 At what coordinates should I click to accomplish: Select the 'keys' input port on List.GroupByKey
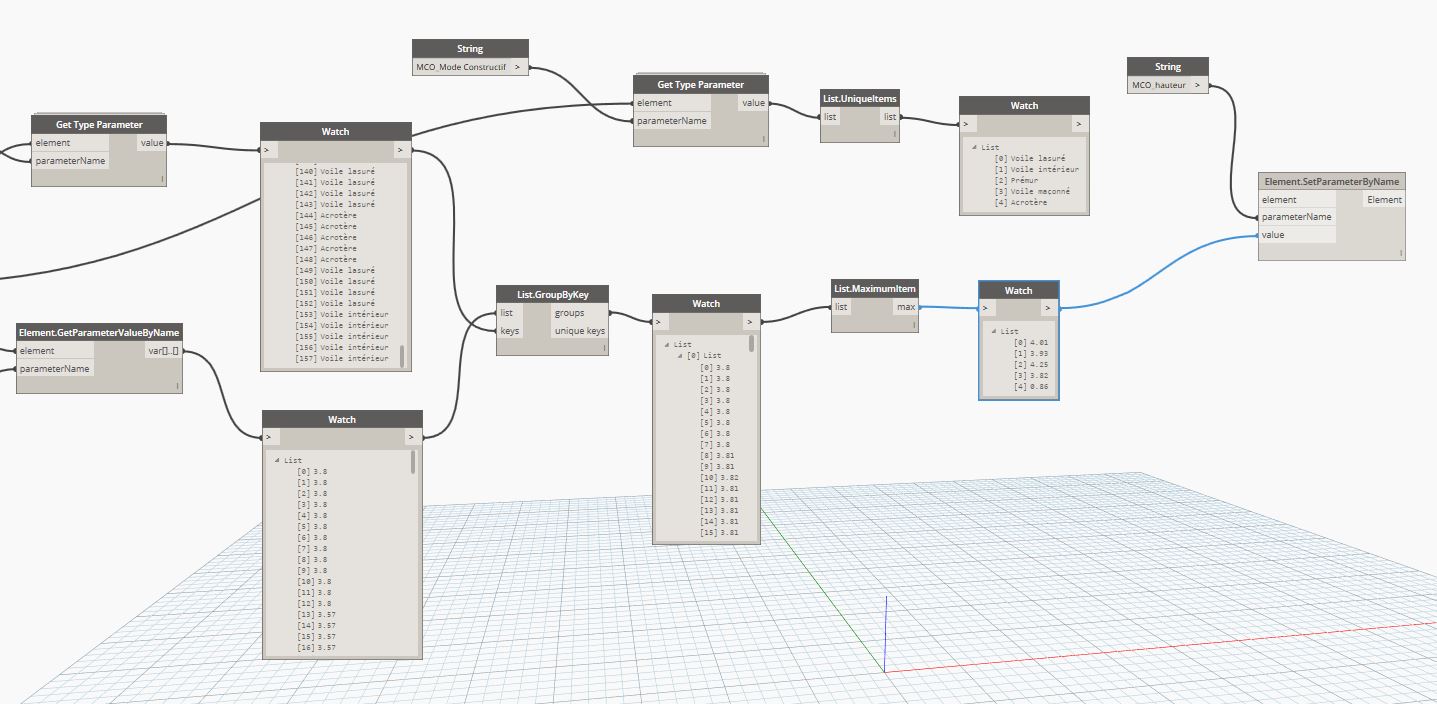(x=509, y=331)
